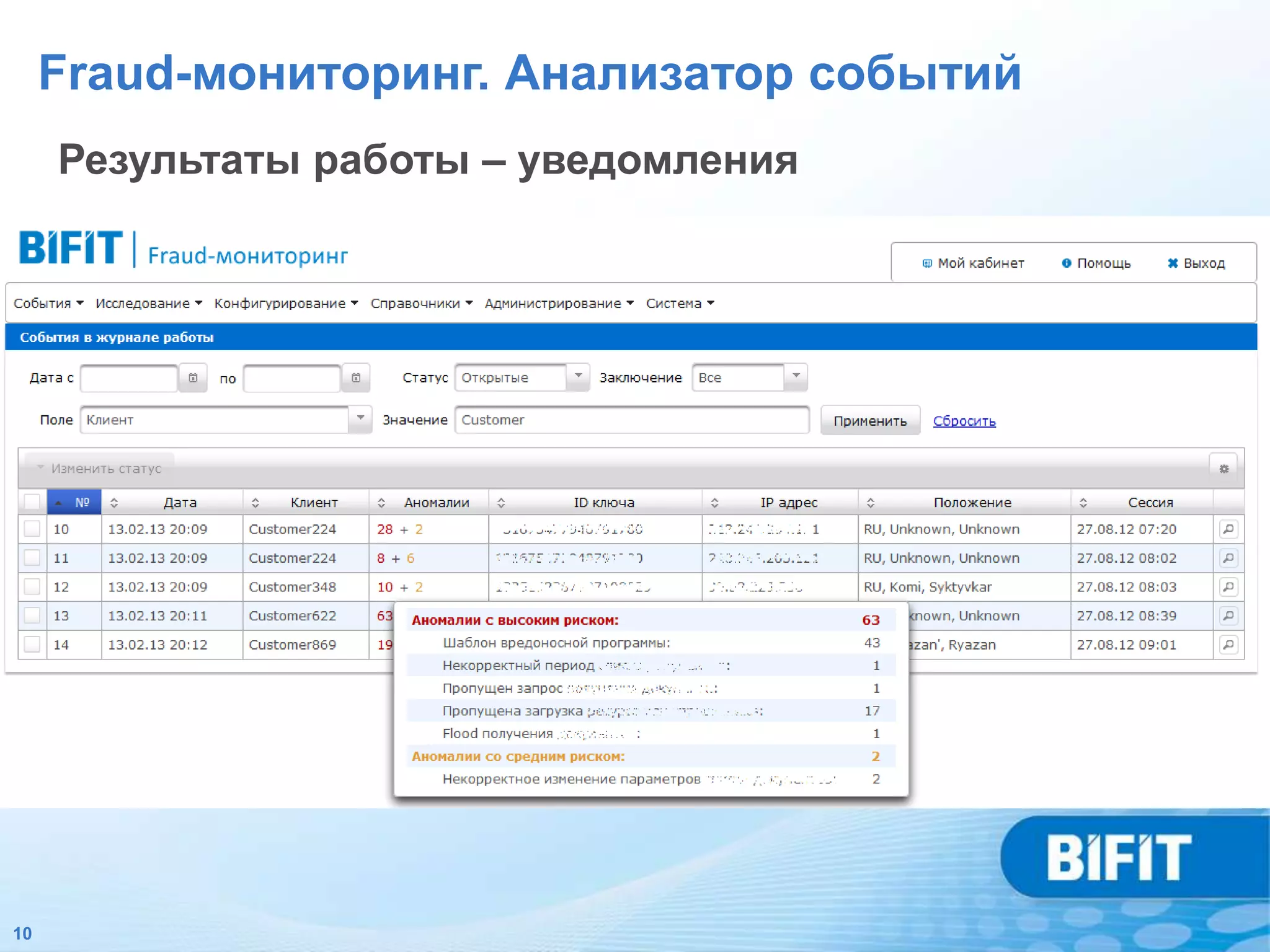1270x952 pixels.
Task: Sort table by Аномалии column
Action: (x=429, y=502)
